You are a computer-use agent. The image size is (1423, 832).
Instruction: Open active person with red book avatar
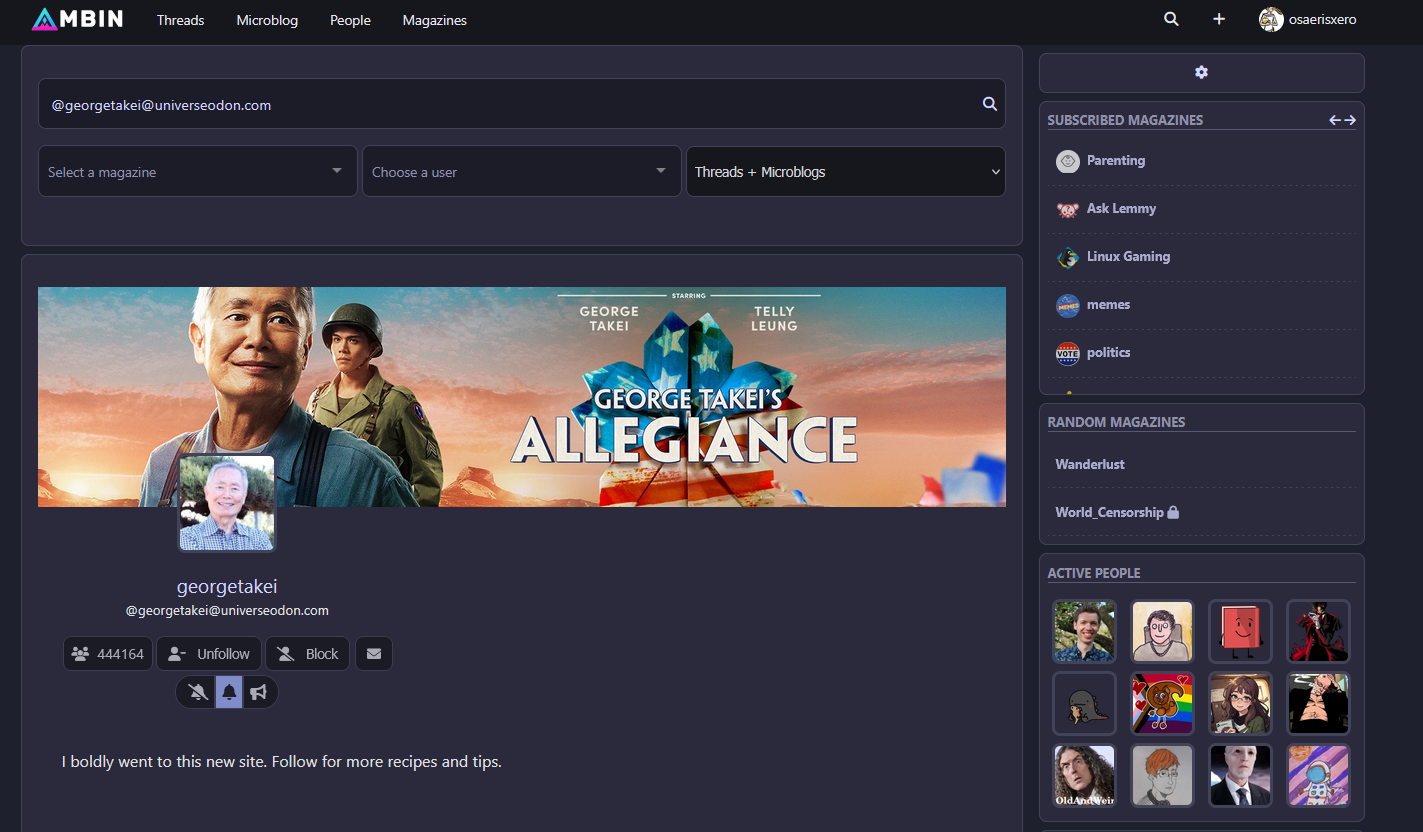pos(1240,631)
